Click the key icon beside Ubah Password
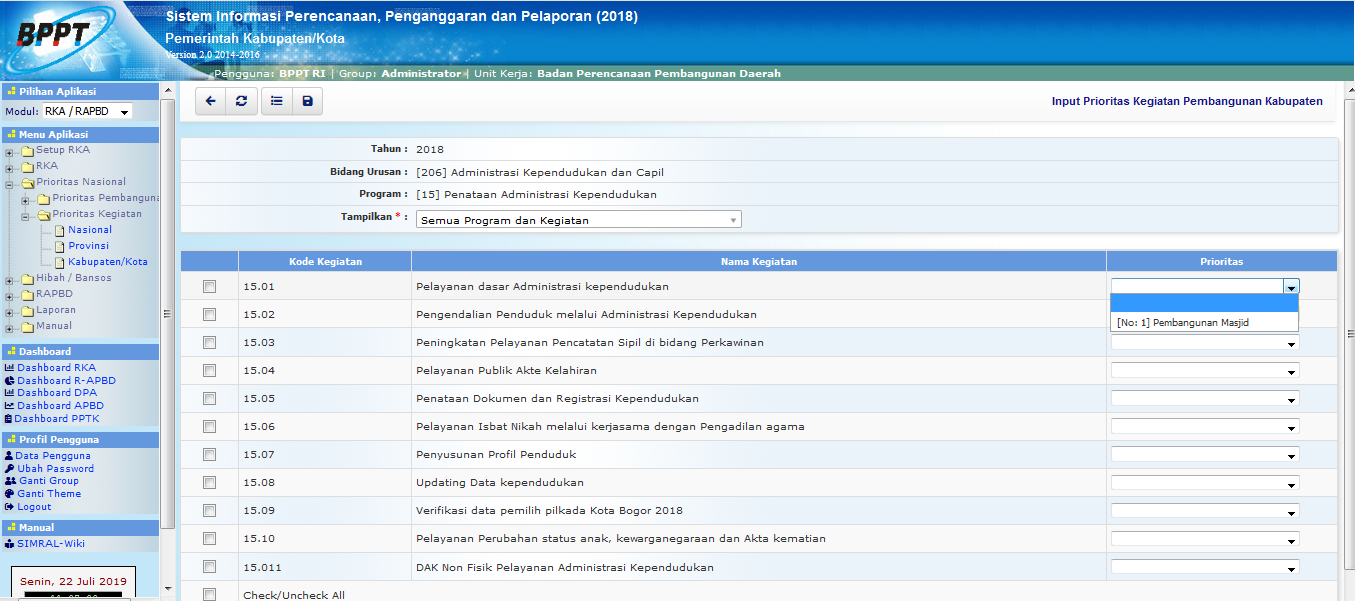The height and width of the screenshot is (601, 1355). click(x=9, y=469)
